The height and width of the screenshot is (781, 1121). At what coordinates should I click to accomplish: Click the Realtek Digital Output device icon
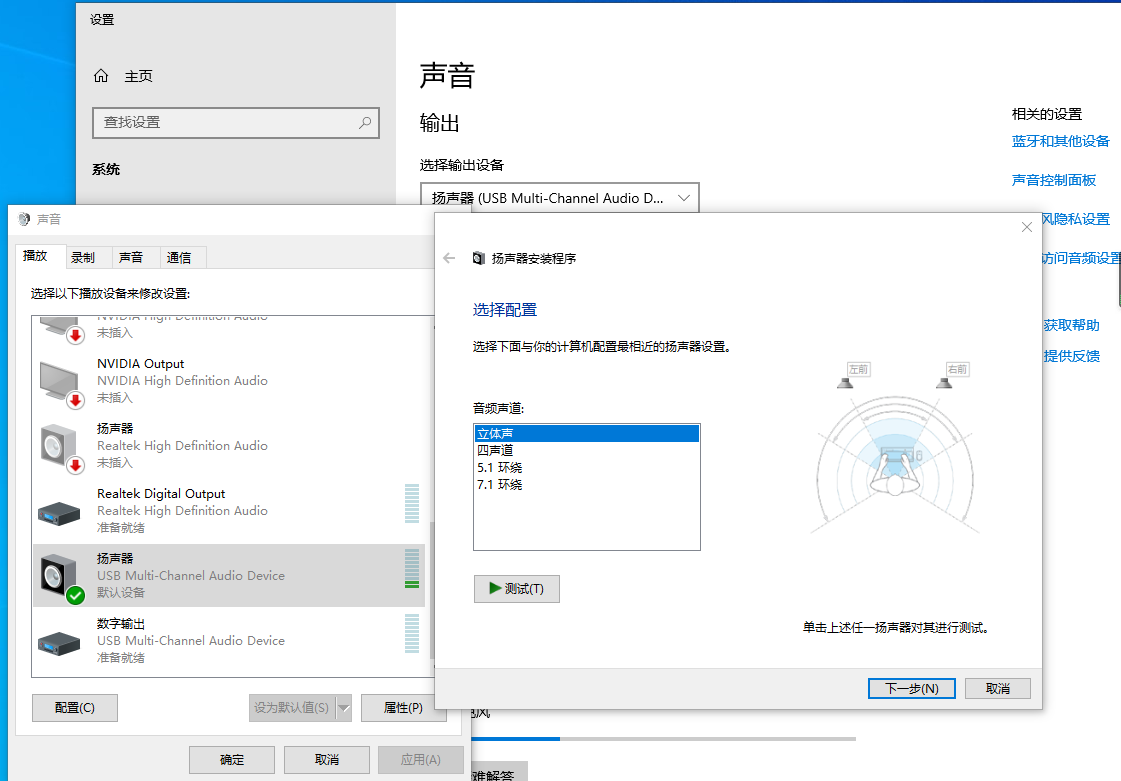coord(59,514)
